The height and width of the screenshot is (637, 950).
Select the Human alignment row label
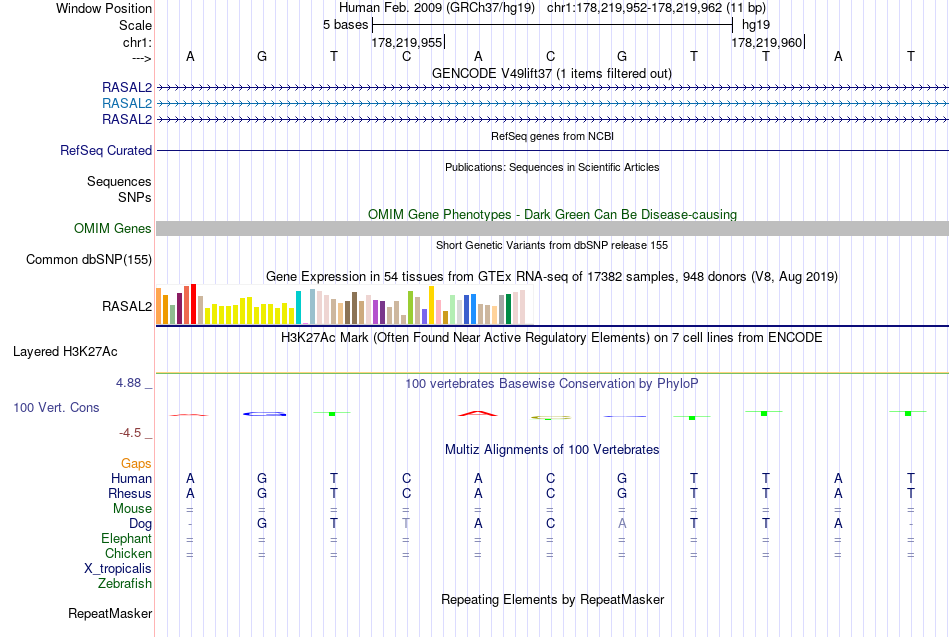pos(131,479)
